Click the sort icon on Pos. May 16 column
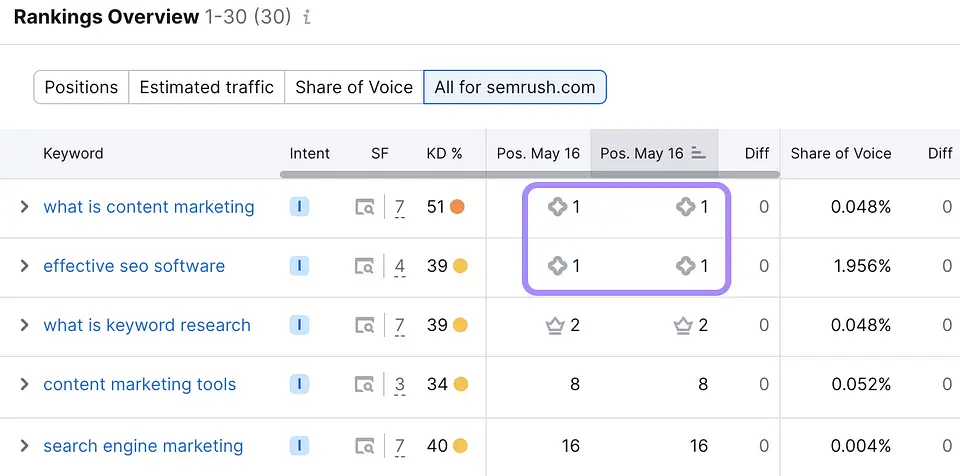 [699, 153]
